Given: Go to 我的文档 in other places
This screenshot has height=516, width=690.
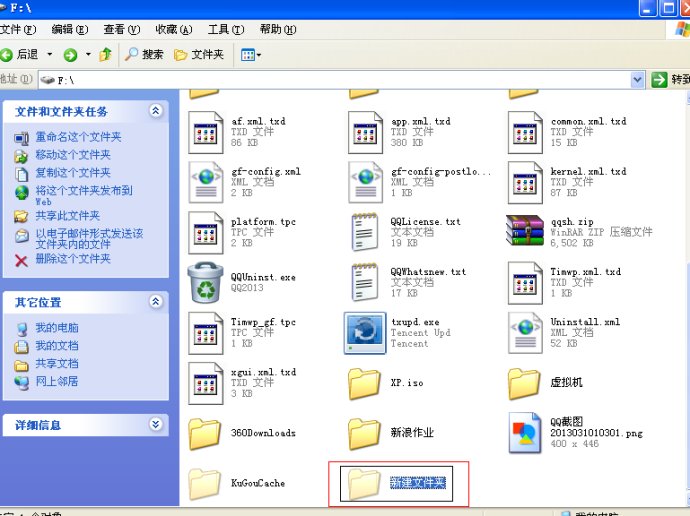Looking at the screenshot, I should 57,346.
